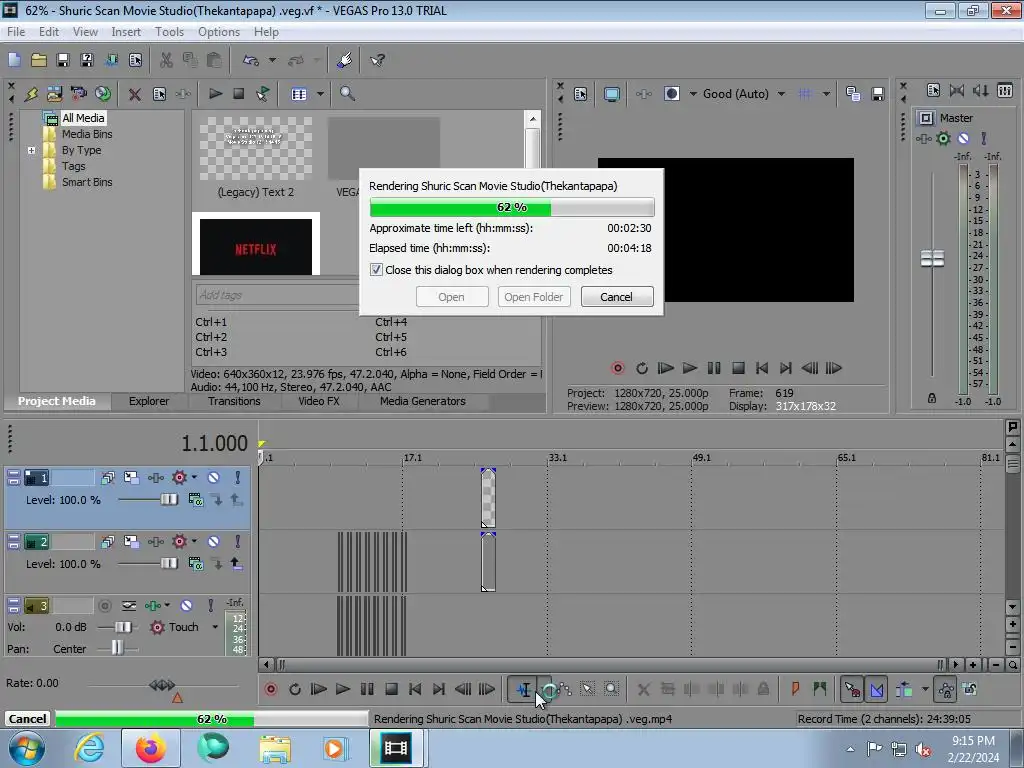Open the Undo history dropdown arrow
1024x768 pixels.
click(x=272, y=60)
